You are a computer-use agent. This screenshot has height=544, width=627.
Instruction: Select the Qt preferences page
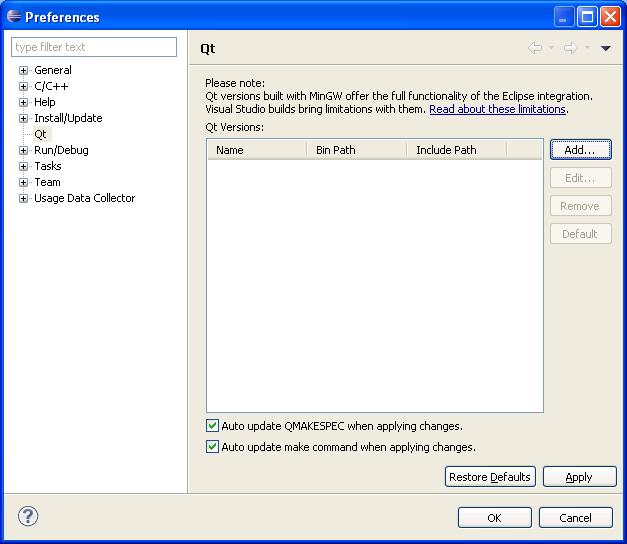[40, 134]
